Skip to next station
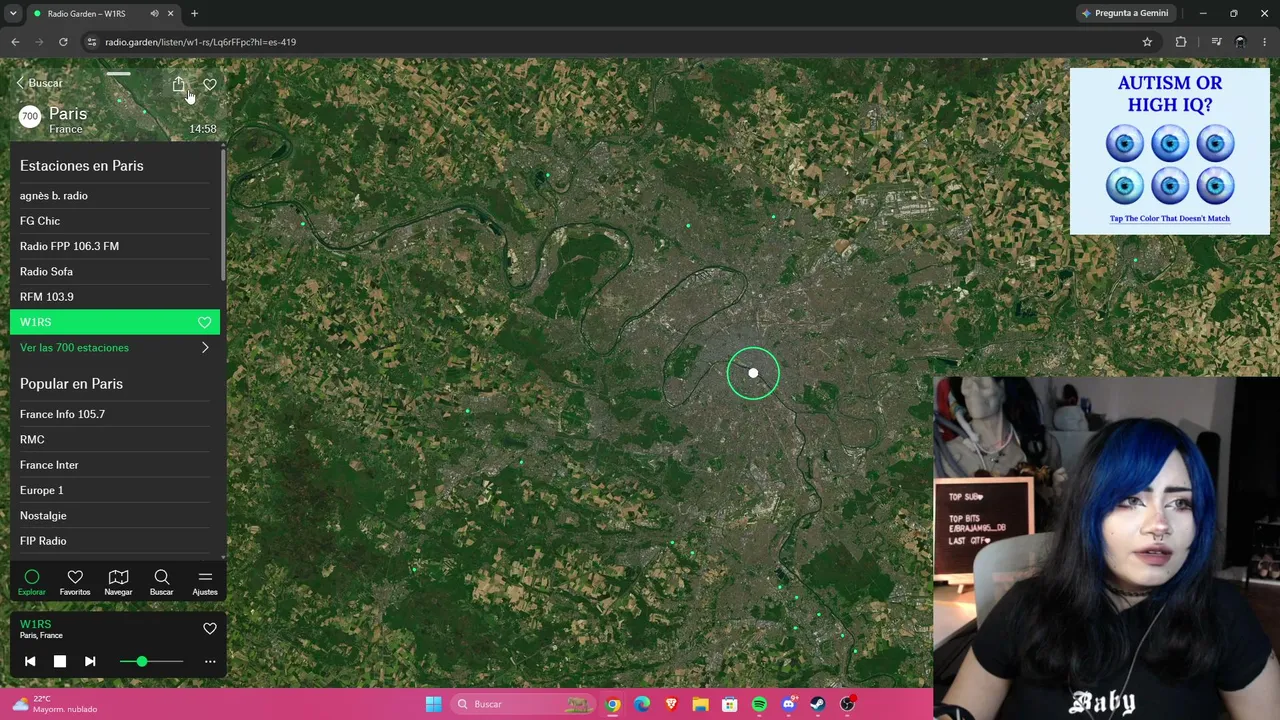 [x=90, y=661]
